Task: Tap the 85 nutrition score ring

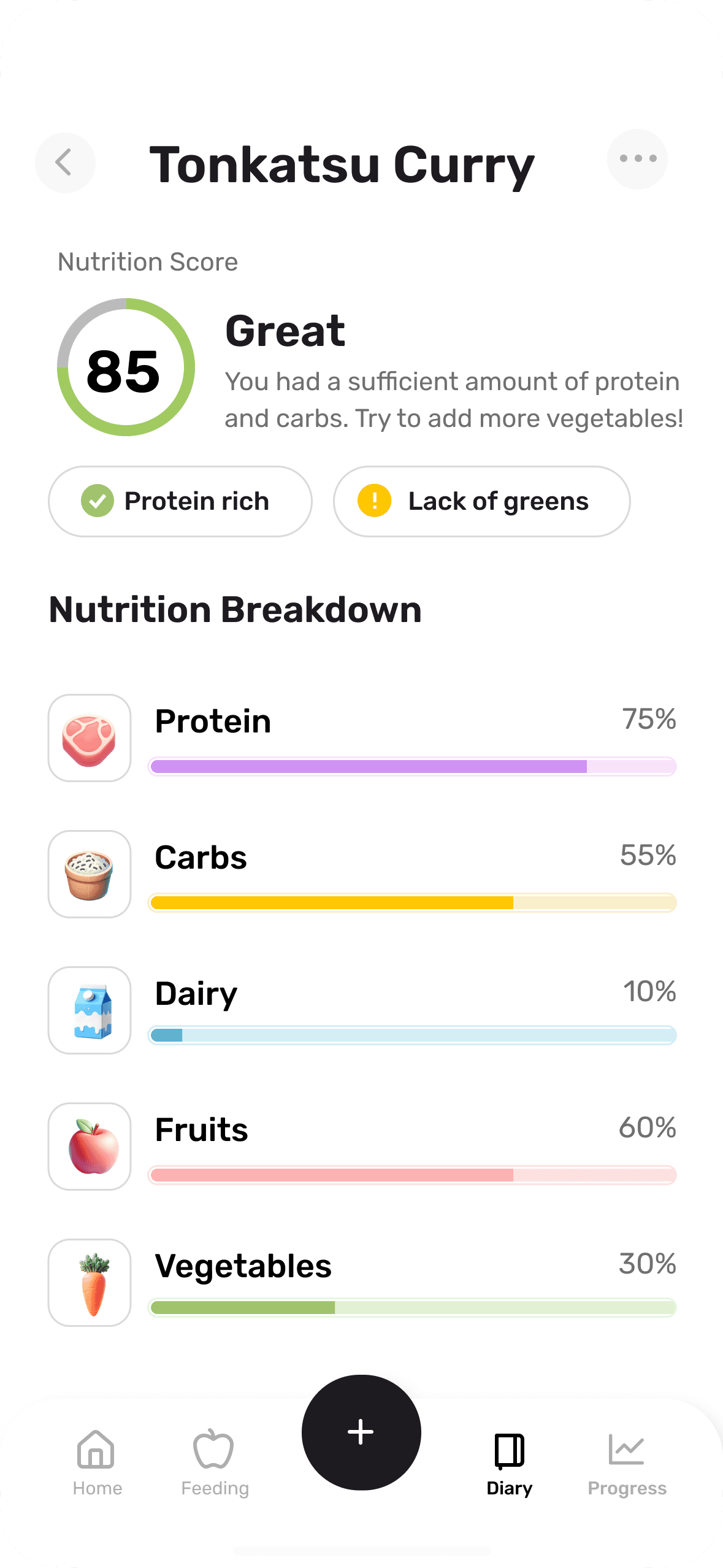Action: click(126, 367)
